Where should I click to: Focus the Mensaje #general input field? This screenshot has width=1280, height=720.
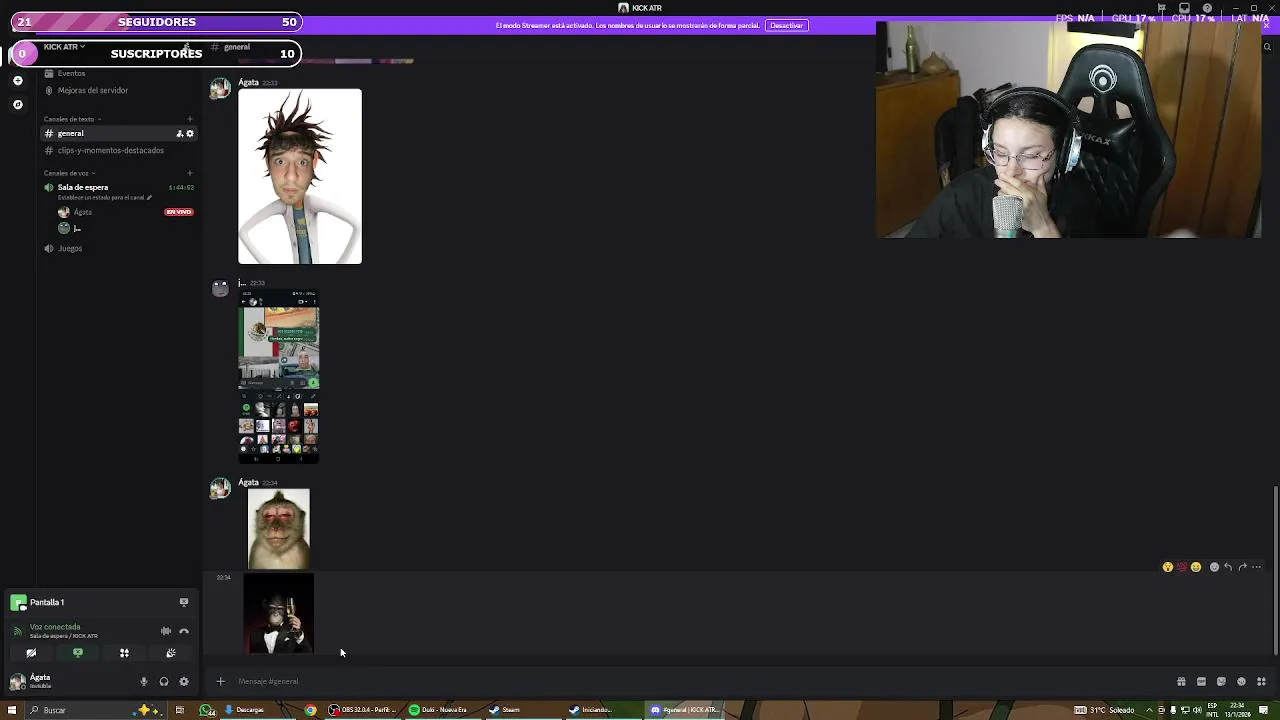coord(700,681)
